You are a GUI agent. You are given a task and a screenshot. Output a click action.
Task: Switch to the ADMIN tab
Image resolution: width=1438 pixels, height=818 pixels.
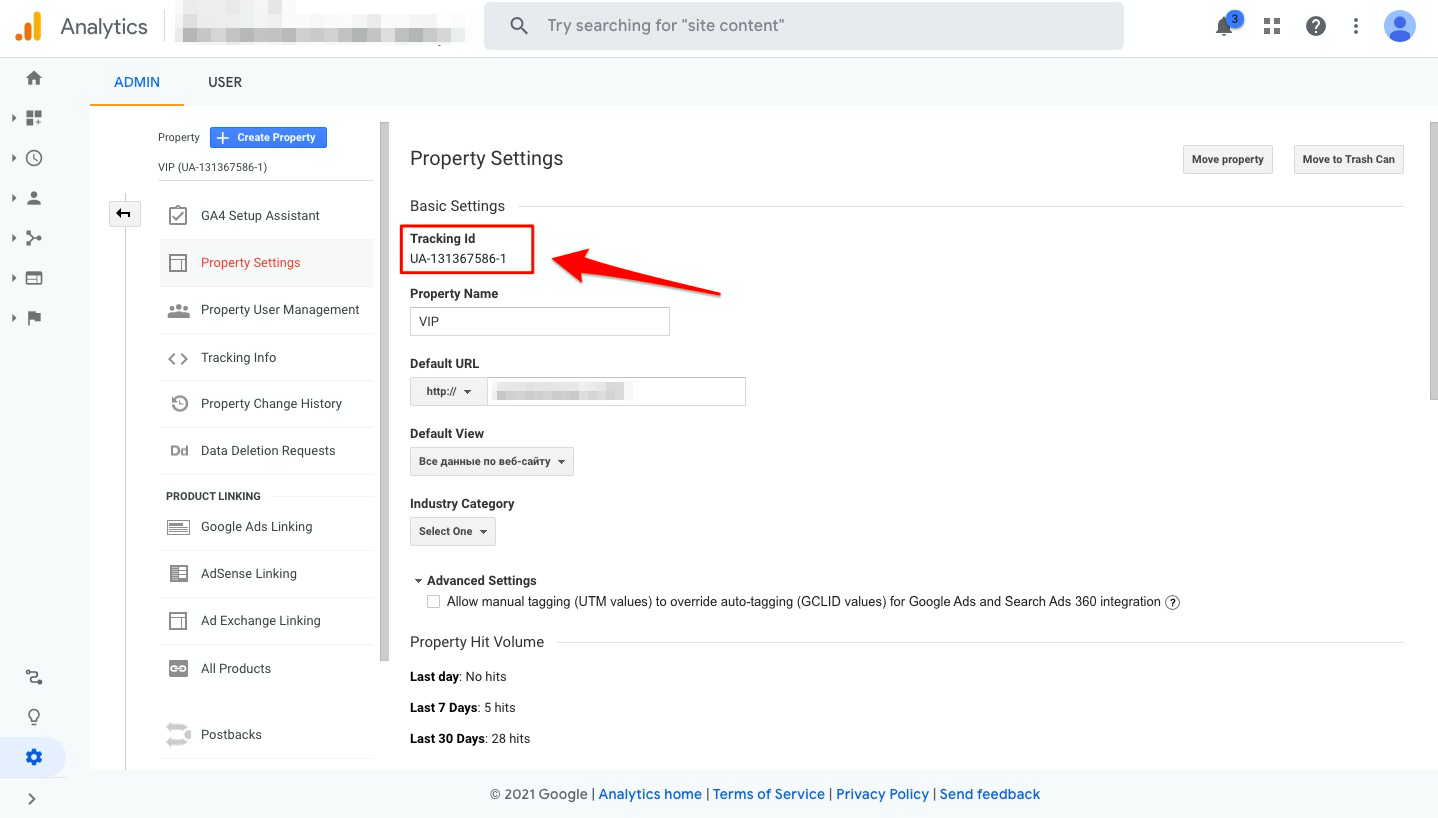click(x=137, y=82)
